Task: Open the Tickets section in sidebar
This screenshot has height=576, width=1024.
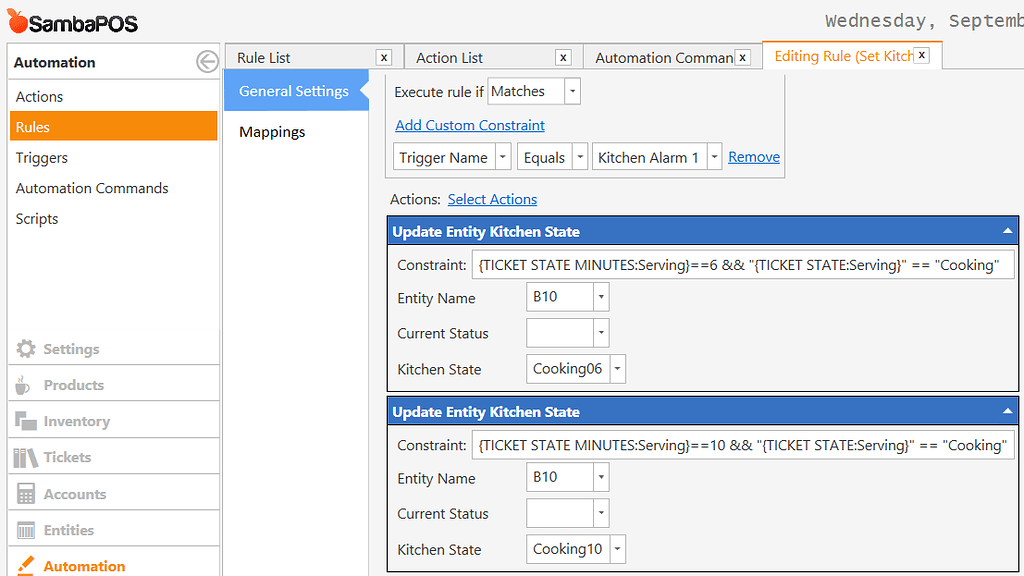Action: 65,455
